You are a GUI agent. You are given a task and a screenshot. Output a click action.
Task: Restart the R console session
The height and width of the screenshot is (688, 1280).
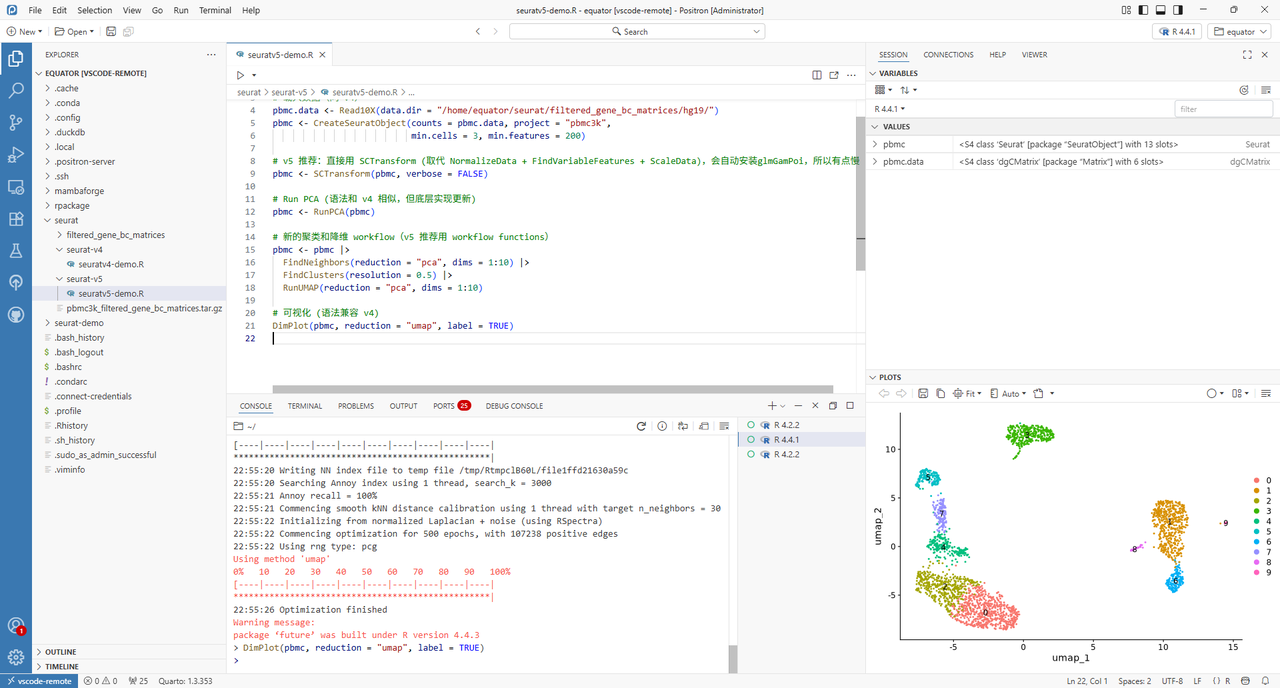642,426
